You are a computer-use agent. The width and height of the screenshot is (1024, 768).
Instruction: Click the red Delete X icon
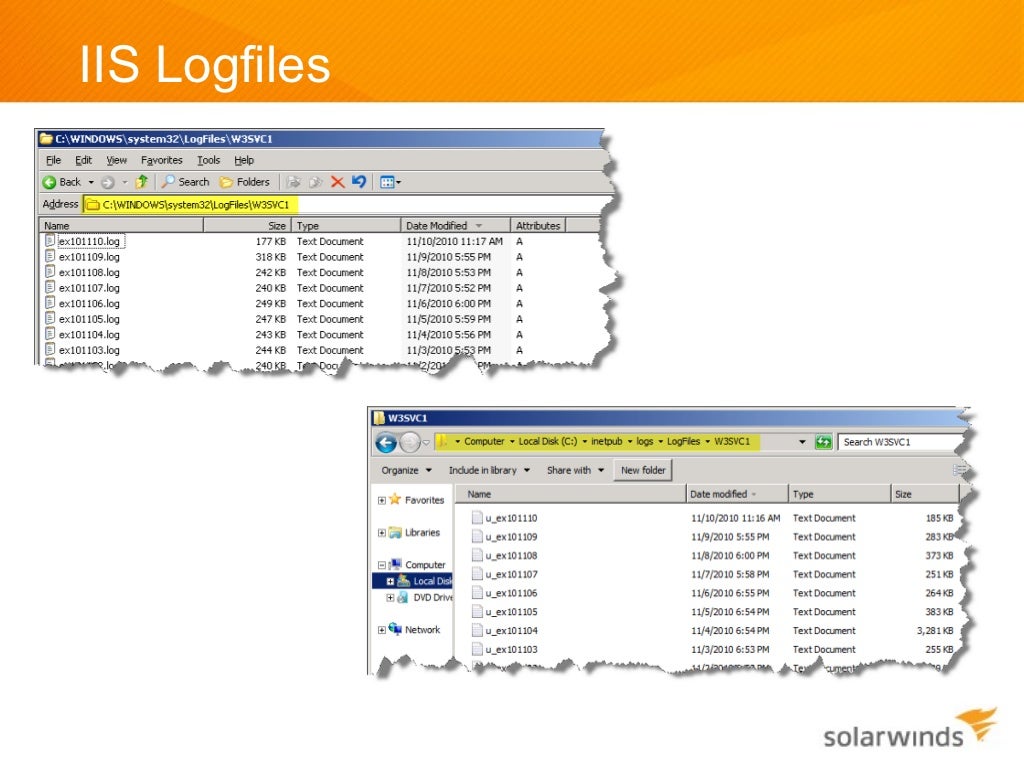click(x=337, y=182)
